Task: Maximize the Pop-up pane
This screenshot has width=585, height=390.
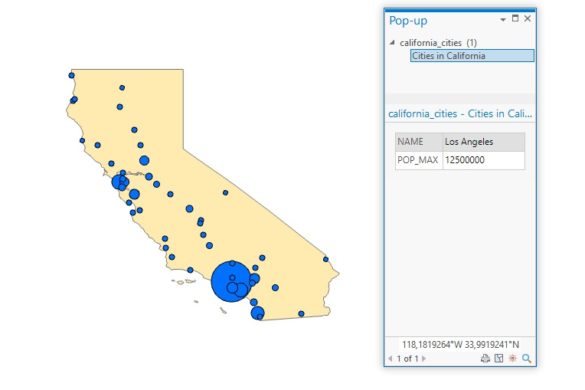Action: coord(515,18)
